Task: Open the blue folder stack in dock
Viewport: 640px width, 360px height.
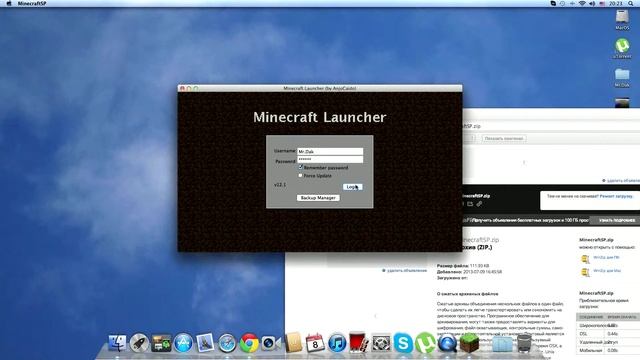Action: pos(502,344)
